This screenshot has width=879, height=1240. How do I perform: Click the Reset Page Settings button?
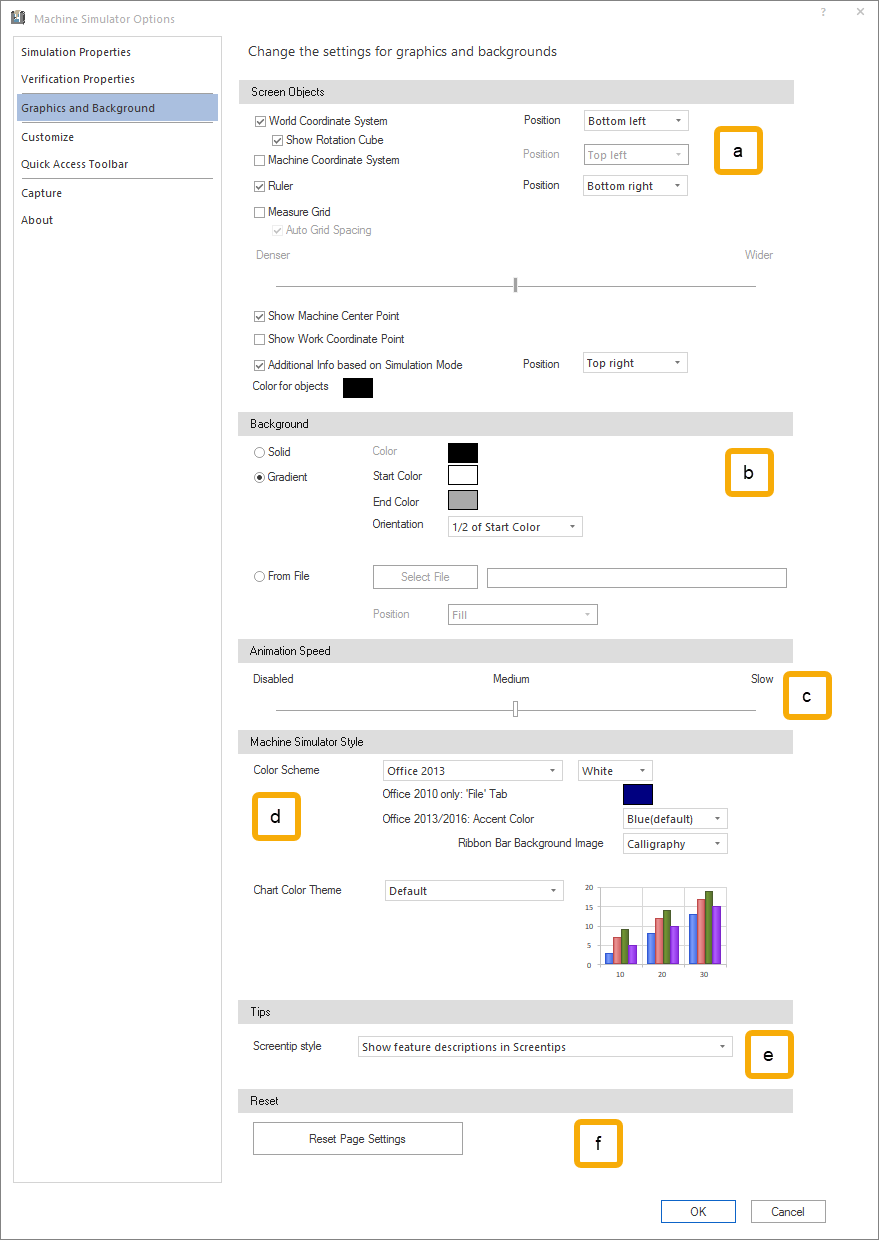point(357,1139)
